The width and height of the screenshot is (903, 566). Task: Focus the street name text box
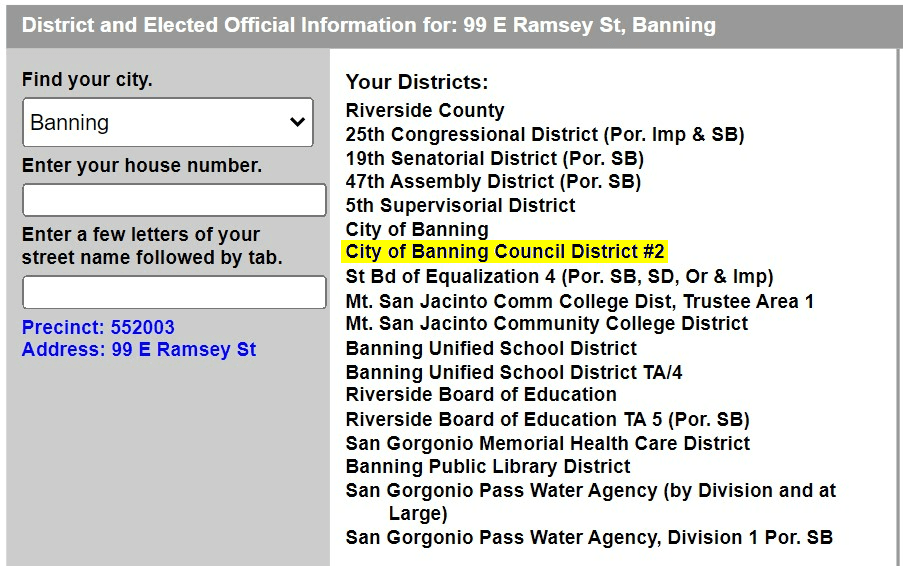click(174, 292)
